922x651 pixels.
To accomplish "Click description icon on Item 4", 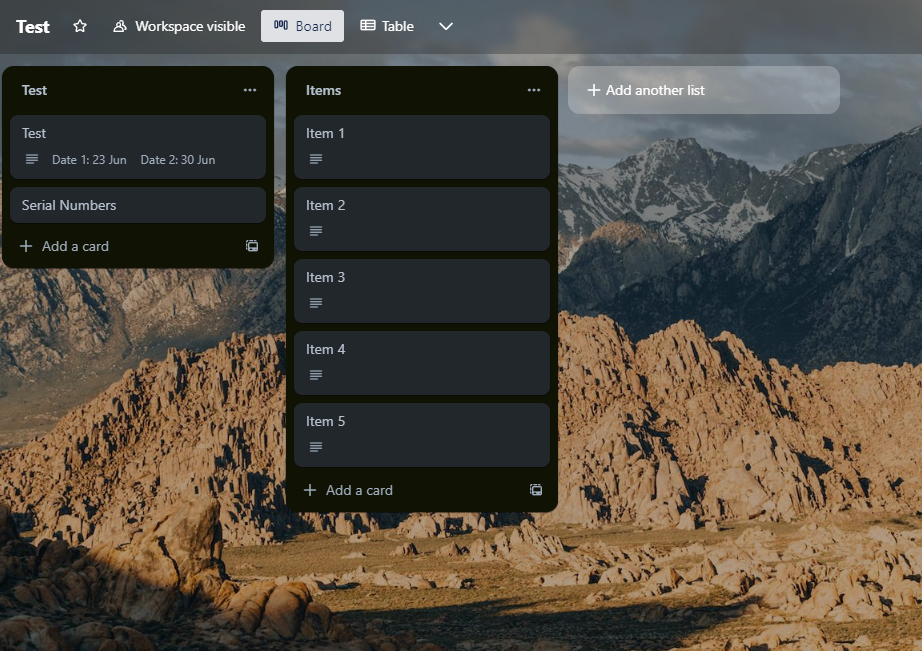I will [x=316, y=375].
